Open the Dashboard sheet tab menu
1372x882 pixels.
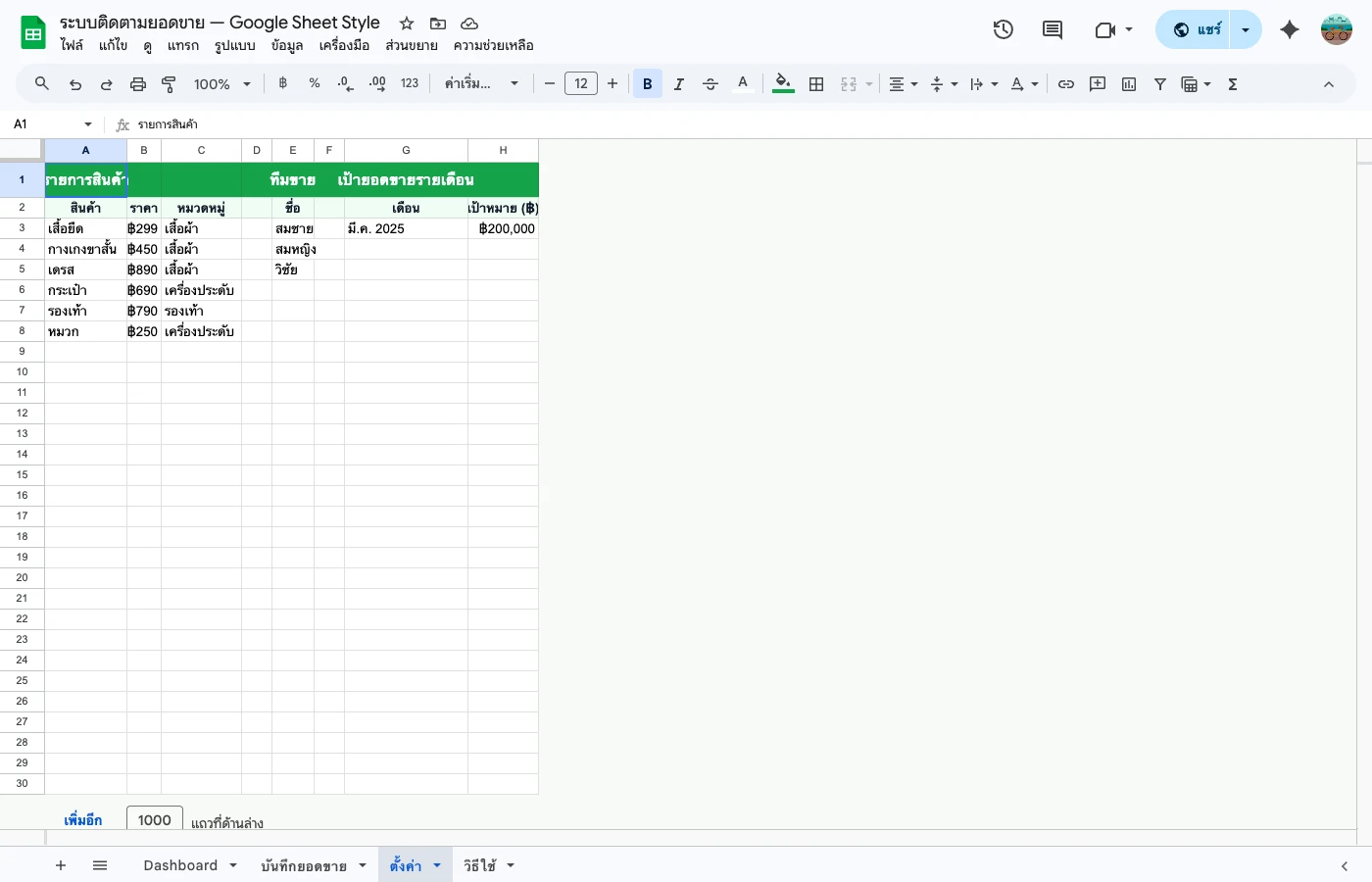pyautogui.click(x=233, y=865)
